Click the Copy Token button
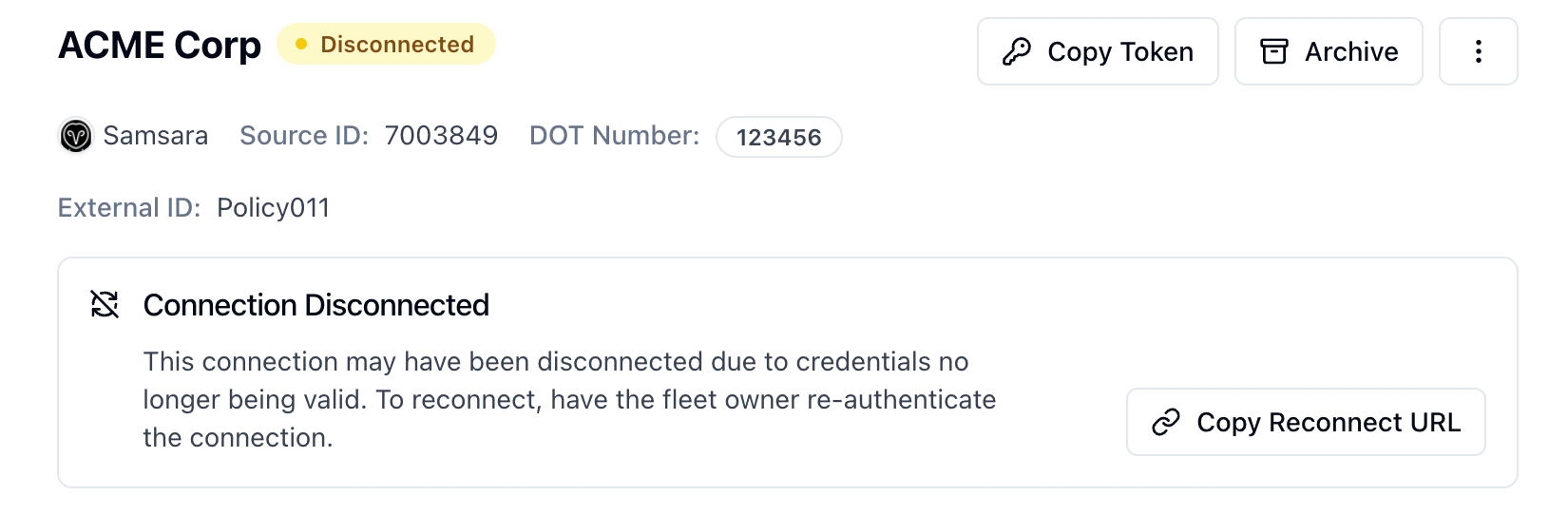1568x515 pixels. 1098,51
